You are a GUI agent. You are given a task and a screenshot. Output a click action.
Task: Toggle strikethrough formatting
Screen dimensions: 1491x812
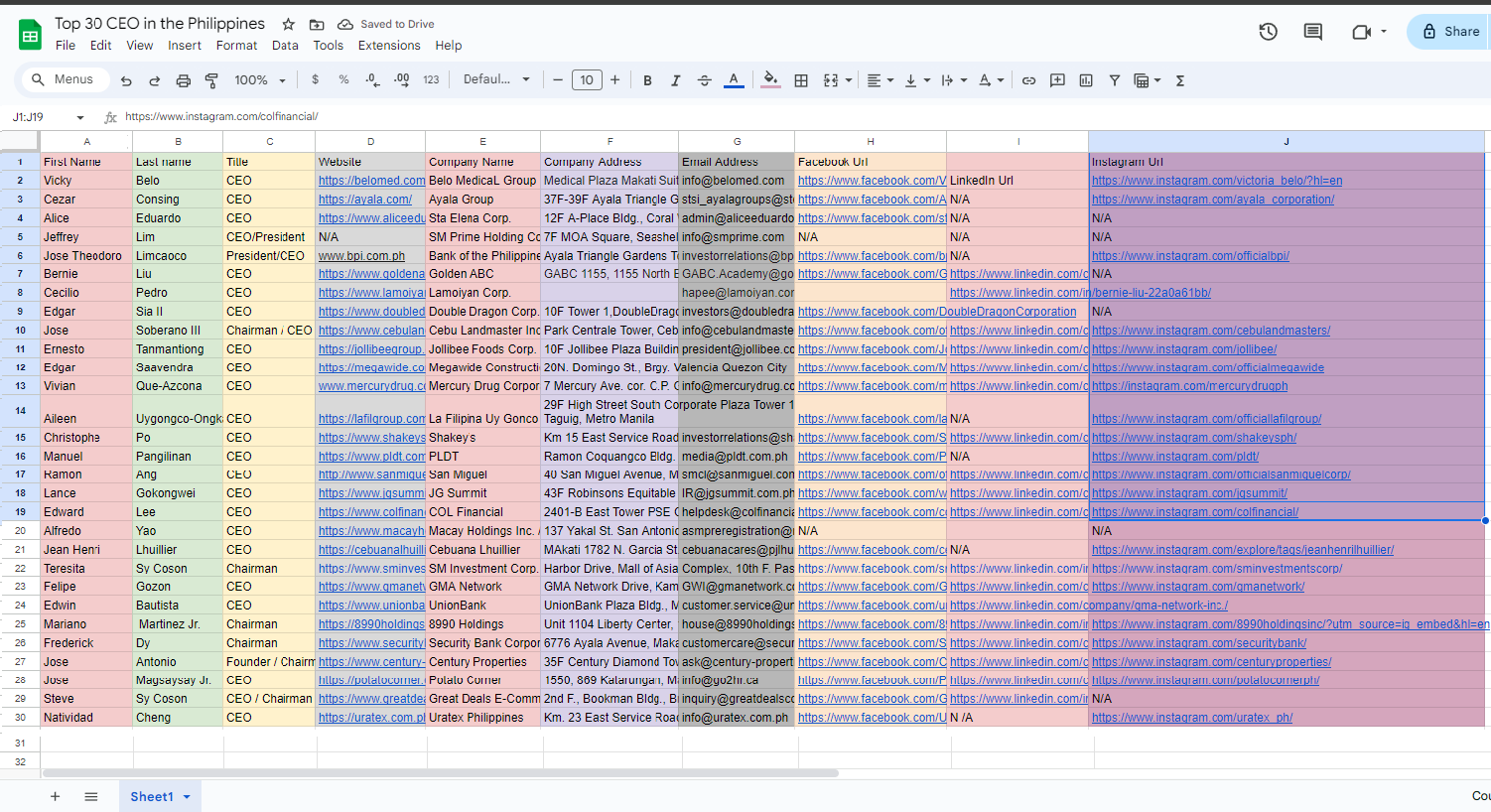coord(705,80)
